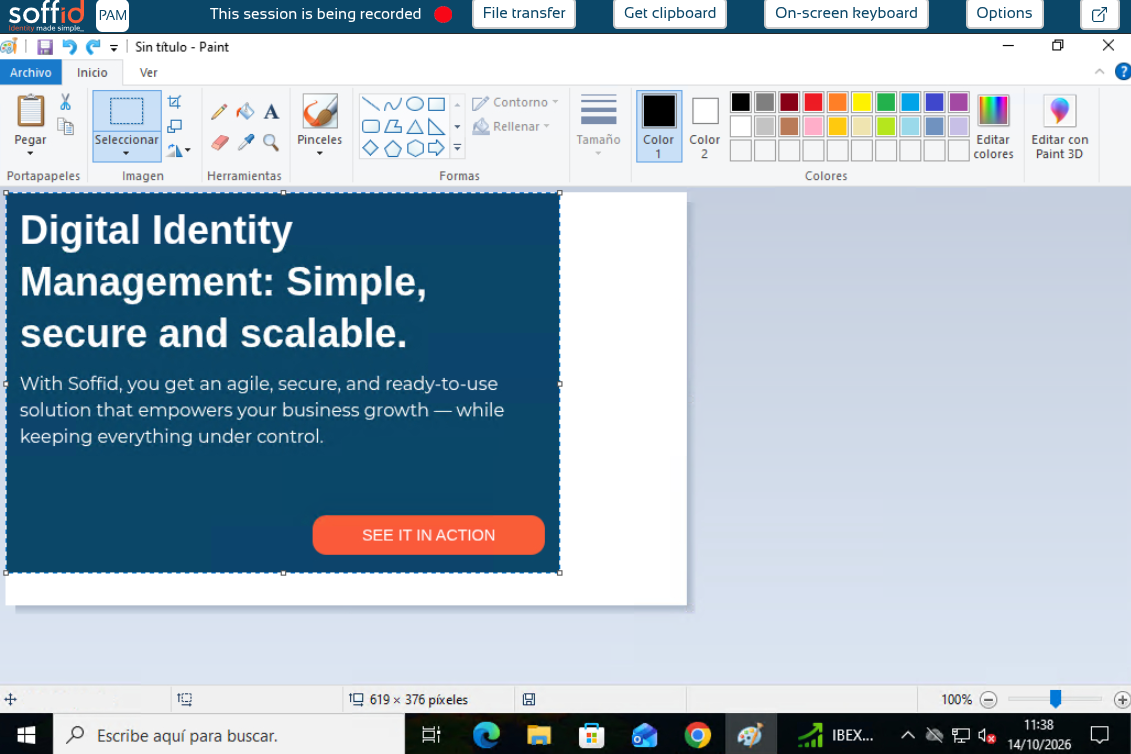Redo the last undone action
Screen dimensions: 1131x754
(x=93, y=47)
